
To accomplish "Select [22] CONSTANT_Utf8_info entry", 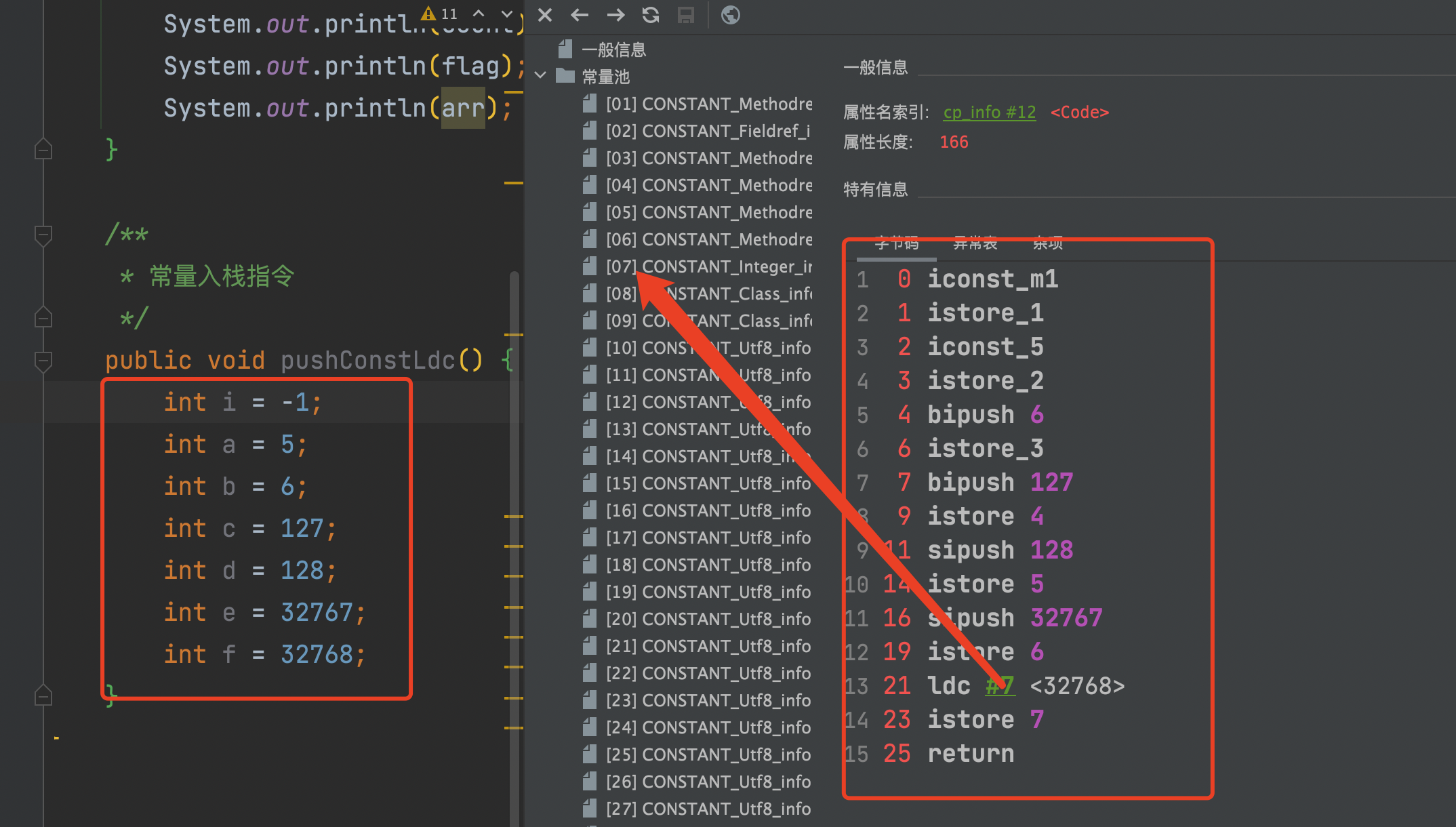I will (697, 673).
